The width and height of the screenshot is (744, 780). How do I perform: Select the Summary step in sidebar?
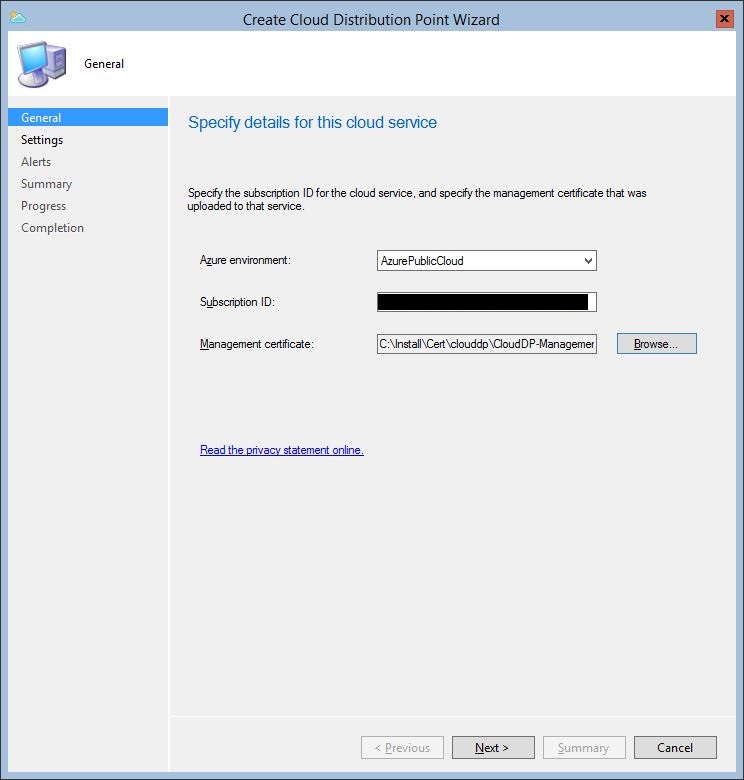[46, 184]
